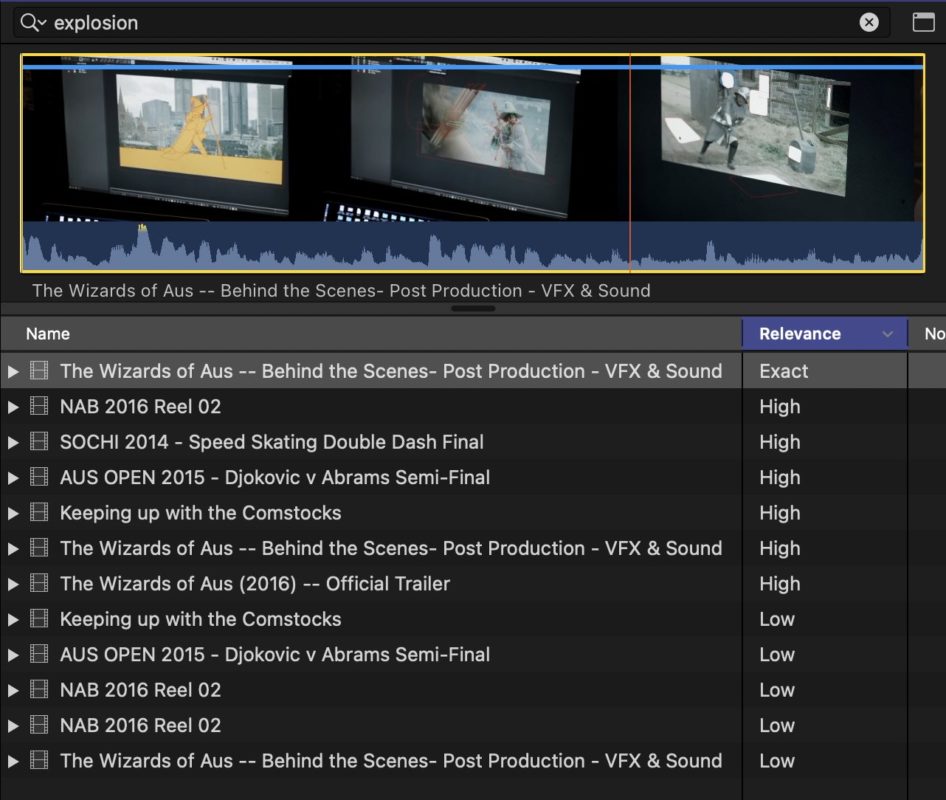Click the audio waveform under the filmstrip
The width and height of the screenshot is (946, 800).
[472, 246]
